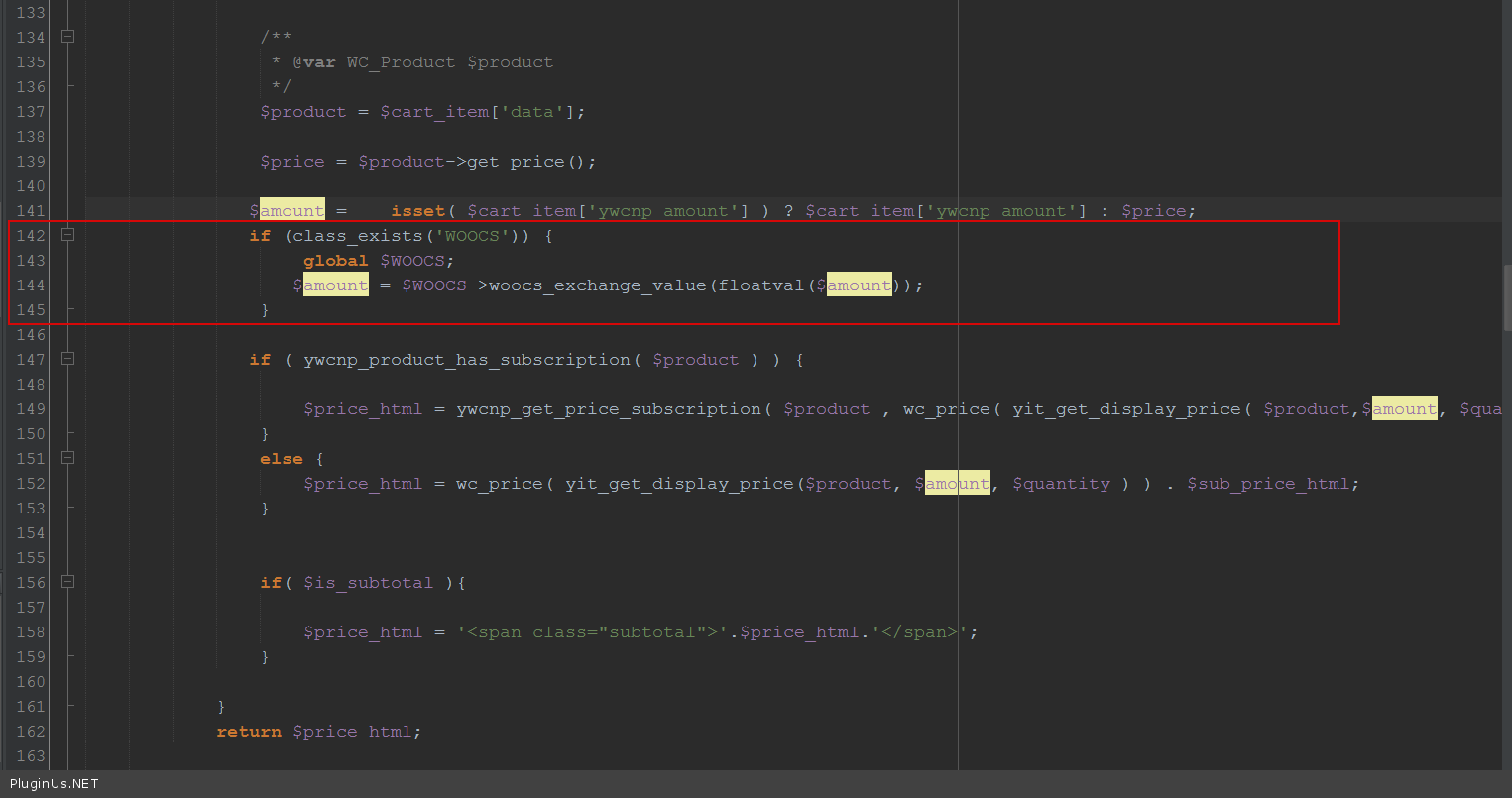Click highlighted $amount at start of line 141
Screen dimensions: 1512x798
click(287, 211)
